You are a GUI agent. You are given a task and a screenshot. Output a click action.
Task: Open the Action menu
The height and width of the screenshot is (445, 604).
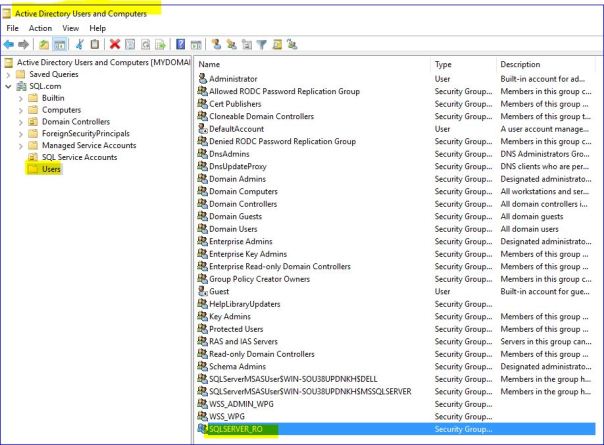[40, 28]
